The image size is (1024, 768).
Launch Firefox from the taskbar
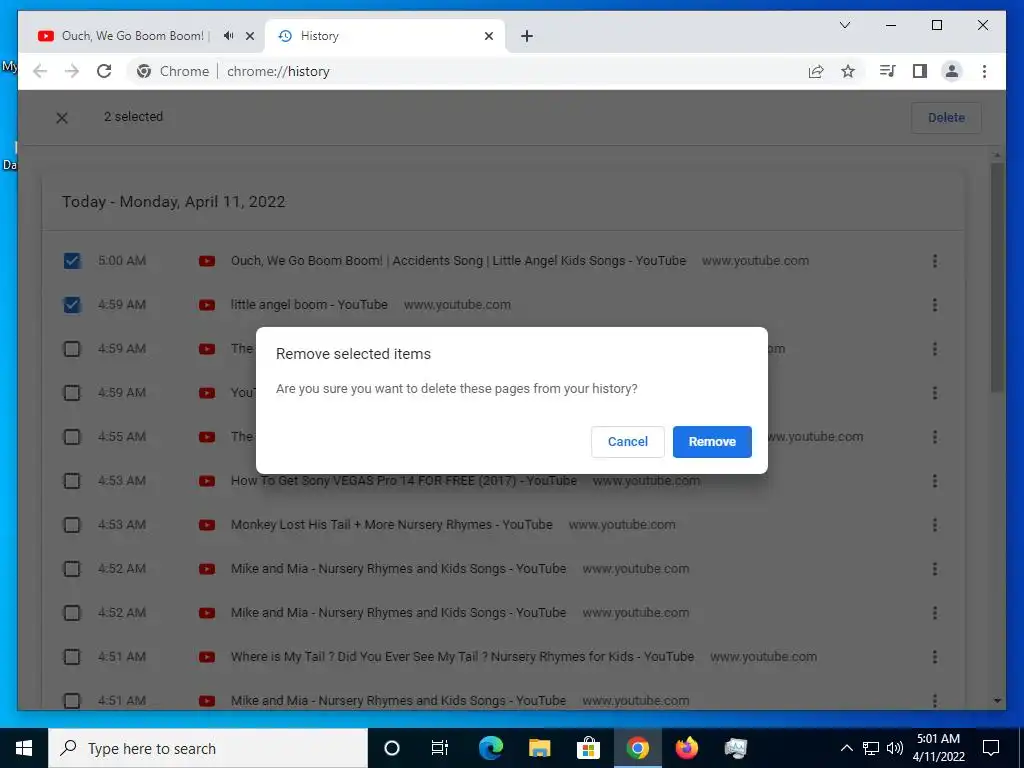pyautogui.click(x=686, y=748)
